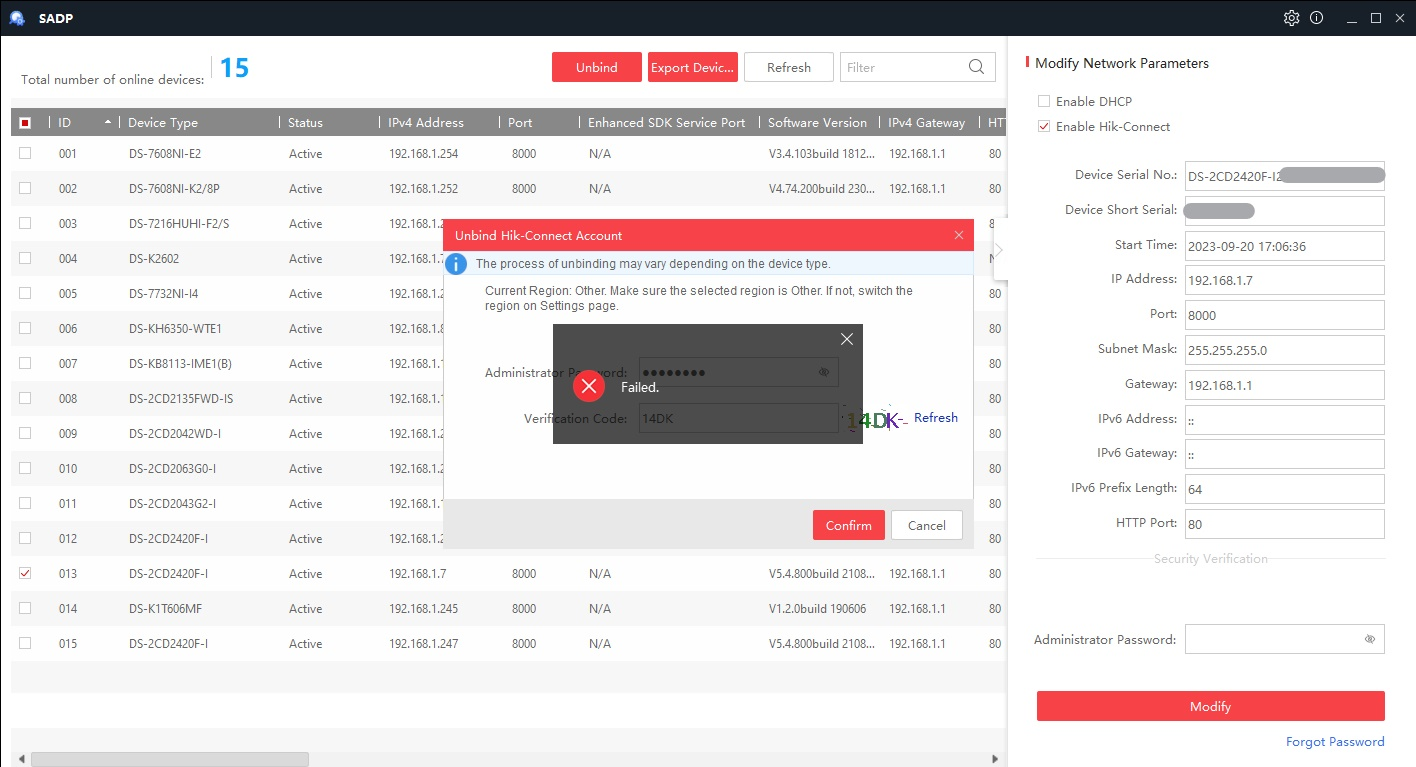Disable the Enable Hik-Connect checkbox
This screenshot has width=1416, height=767.
pyautogui.click(x=1044, y=126)
